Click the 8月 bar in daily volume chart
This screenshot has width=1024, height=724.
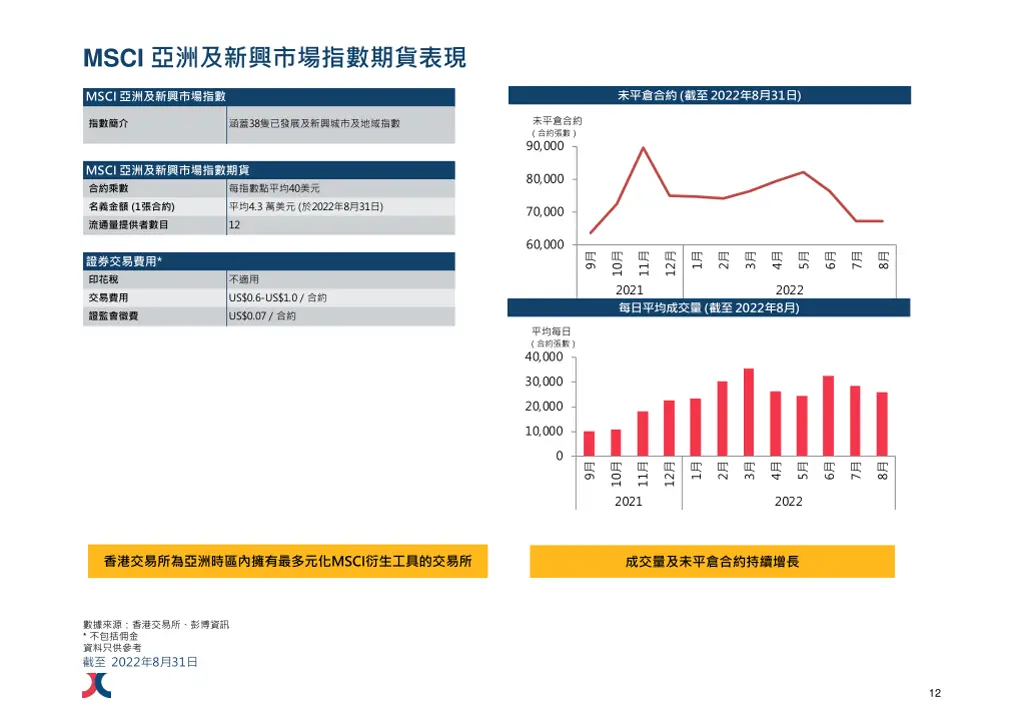pos(882,424)
